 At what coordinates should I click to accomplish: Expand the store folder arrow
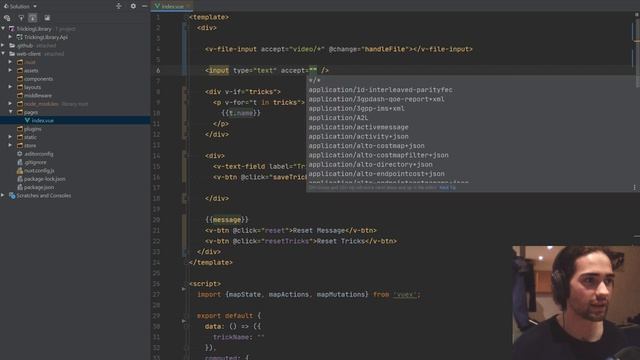click(x=11, y=145)
